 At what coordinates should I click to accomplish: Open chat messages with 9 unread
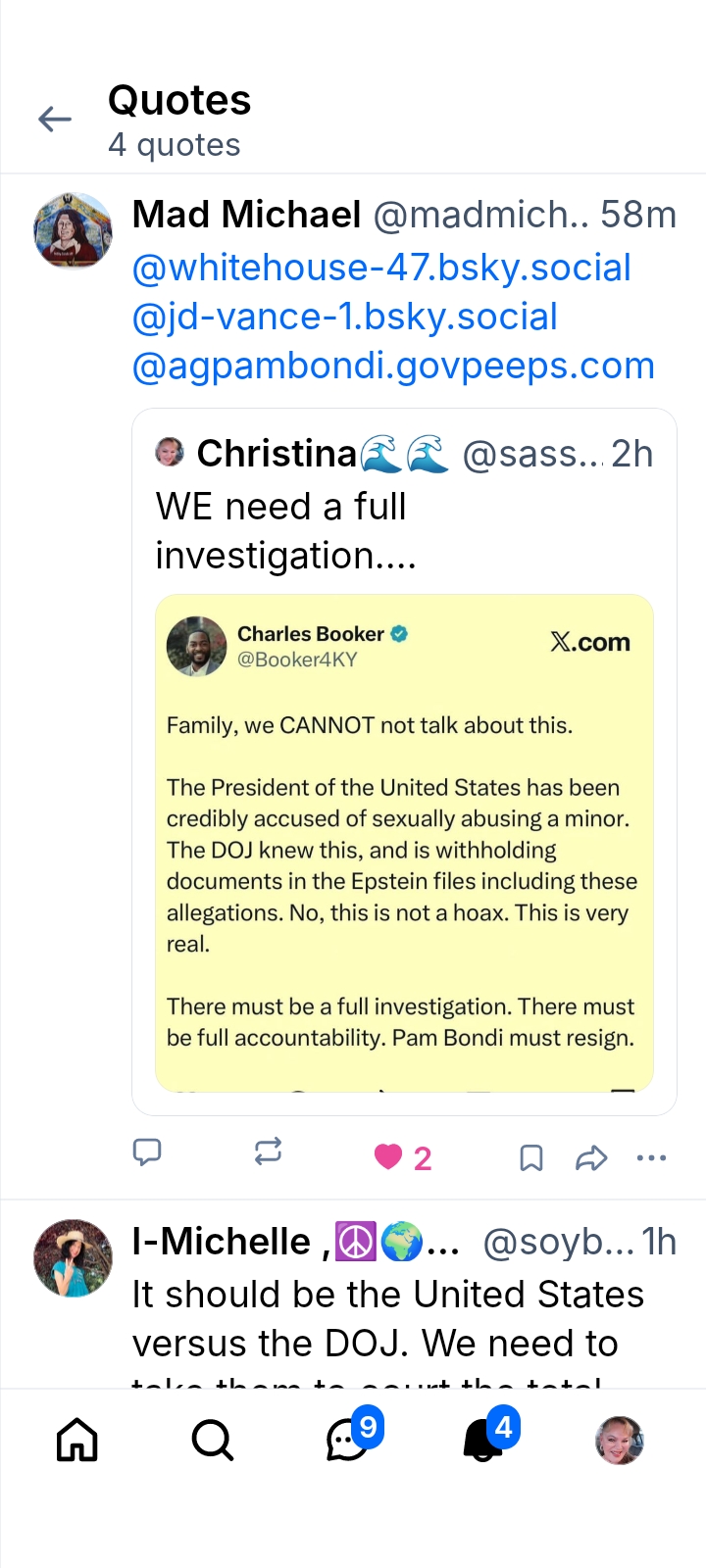point(348,1440)
